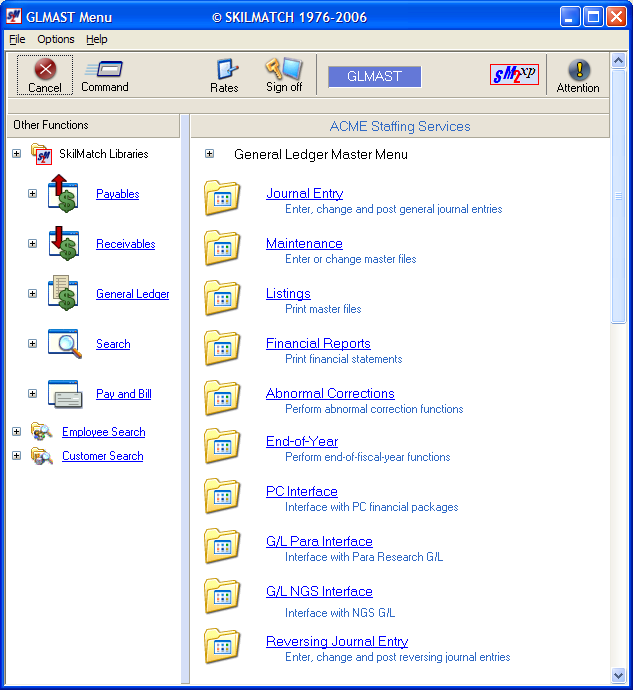
Task: Click the scrollbar down arrow
Action: (x=618, y=675)
